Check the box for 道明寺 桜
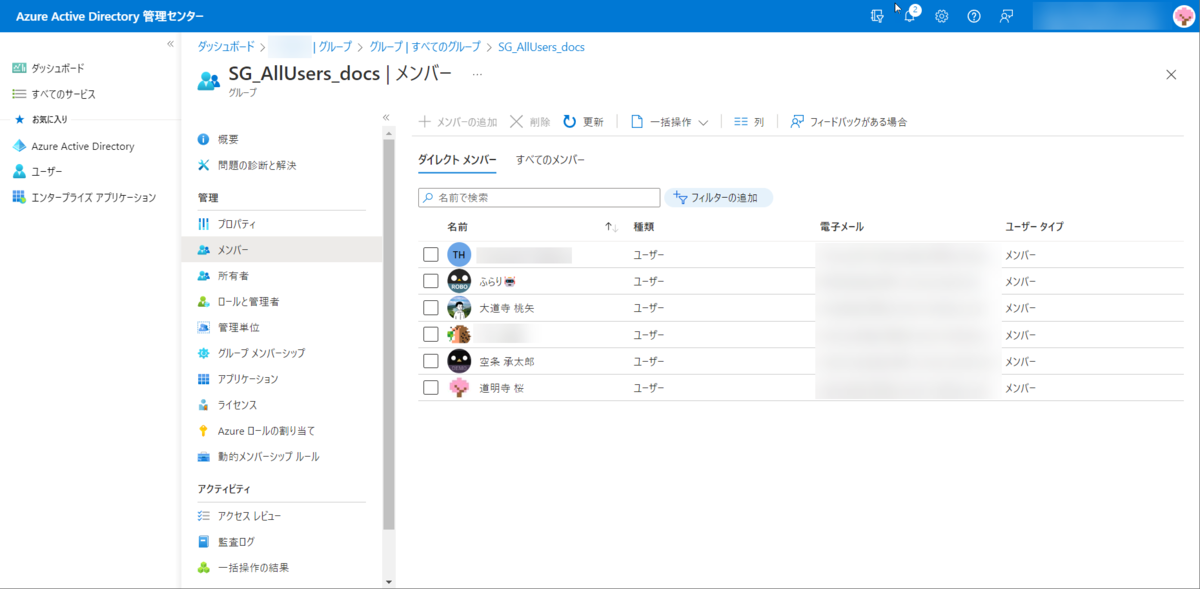The image size is (1200, 589). click(431, 388)
